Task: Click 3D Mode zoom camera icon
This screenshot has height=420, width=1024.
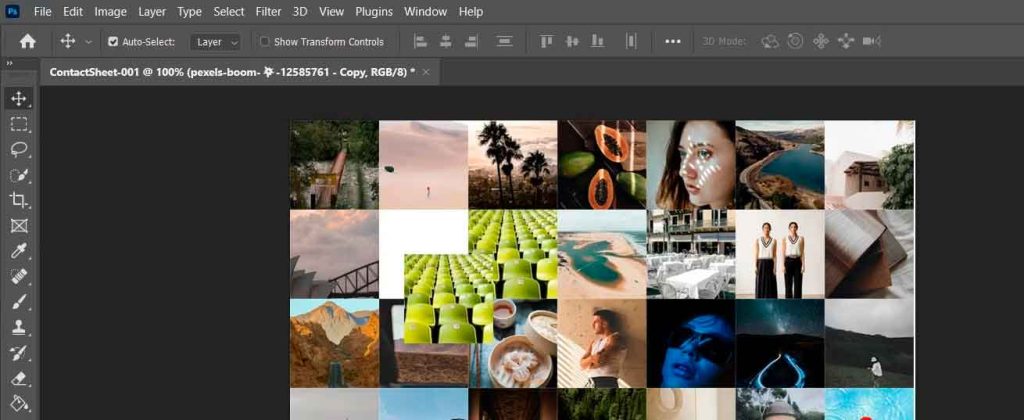Action: [x=871, y=42]
